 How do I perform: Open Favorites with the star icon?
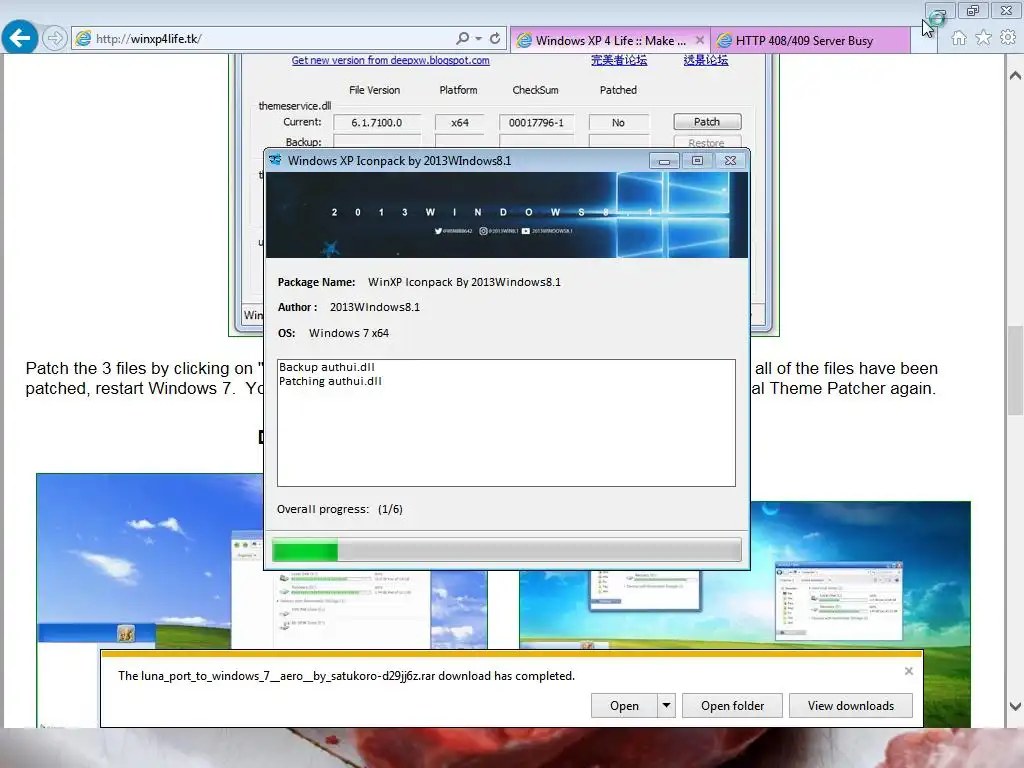coord(984,39)
